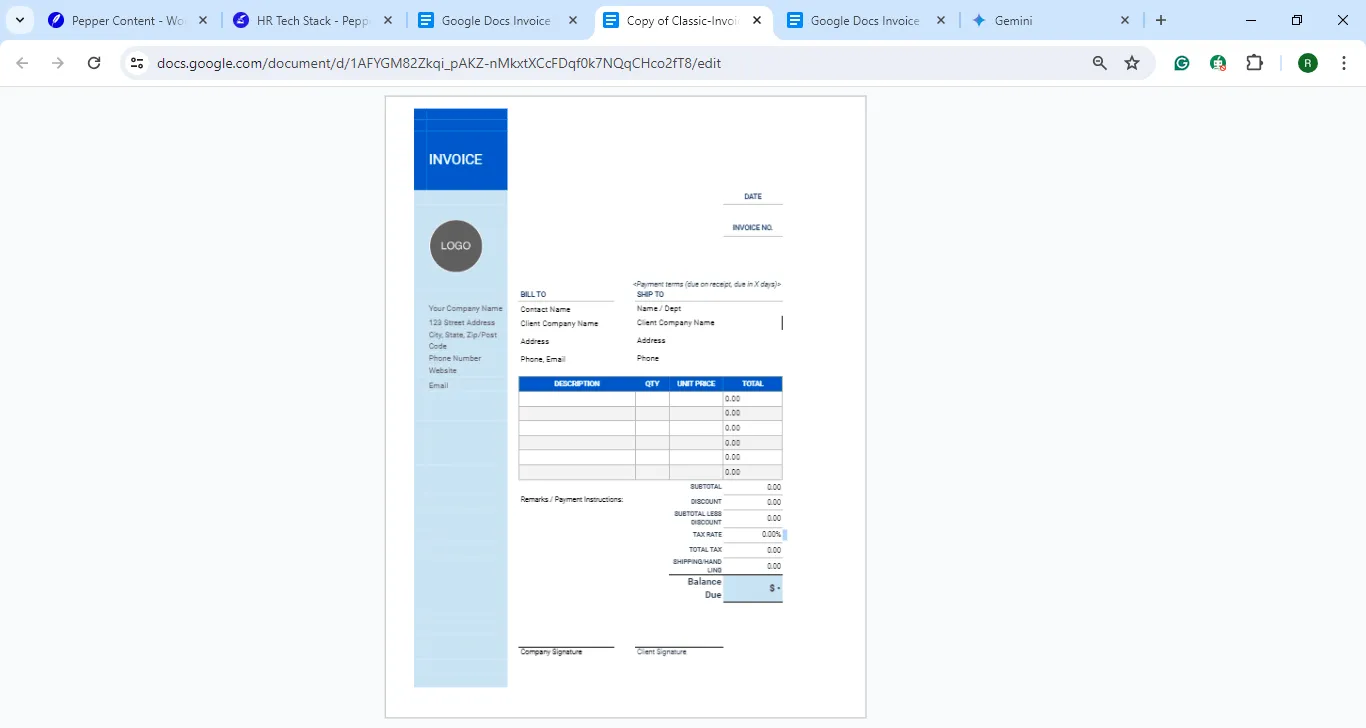This screenshot has width=1366, height=728.
Task: Click the SUBTOTAL label
Action: pos(705,487)
